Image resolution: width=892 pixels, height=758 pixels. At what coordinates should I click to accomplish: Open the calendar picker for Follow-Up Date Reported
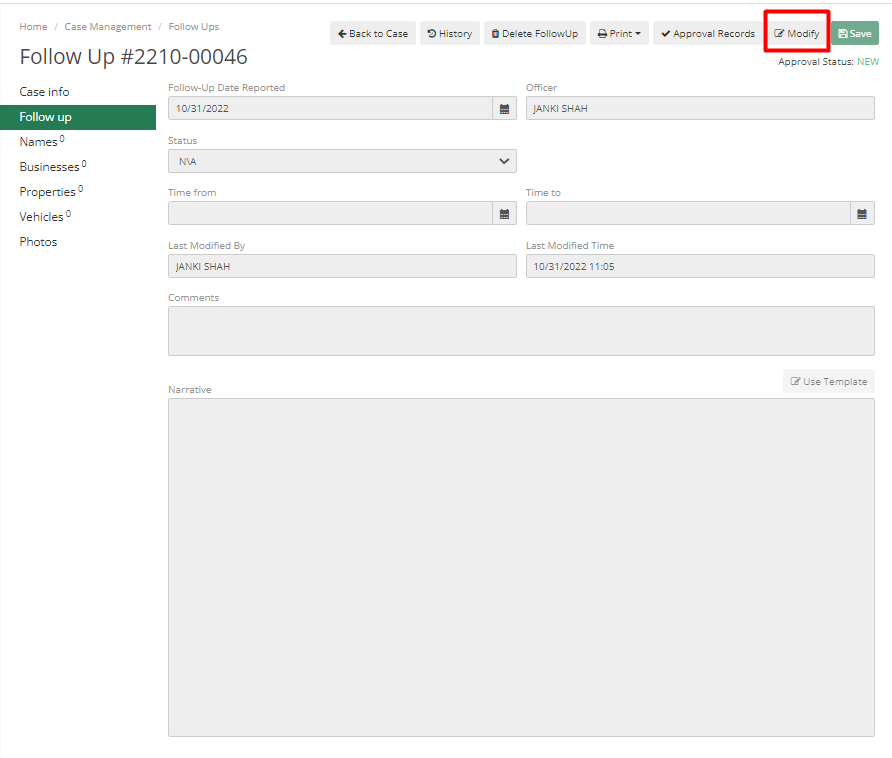[504, 108]
